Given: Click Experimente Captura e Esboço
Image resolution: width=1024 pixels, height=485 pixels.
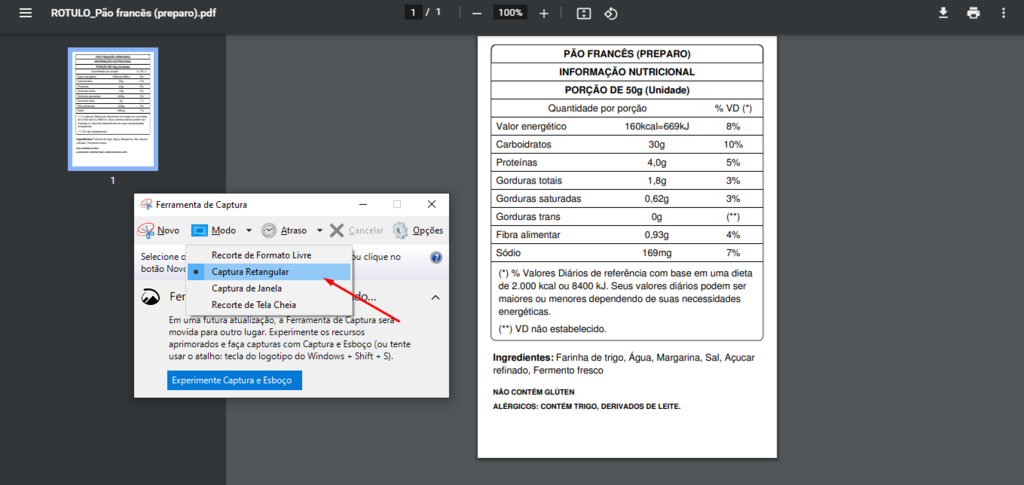Looking at the screenshot, I should (x=234, y=380).
